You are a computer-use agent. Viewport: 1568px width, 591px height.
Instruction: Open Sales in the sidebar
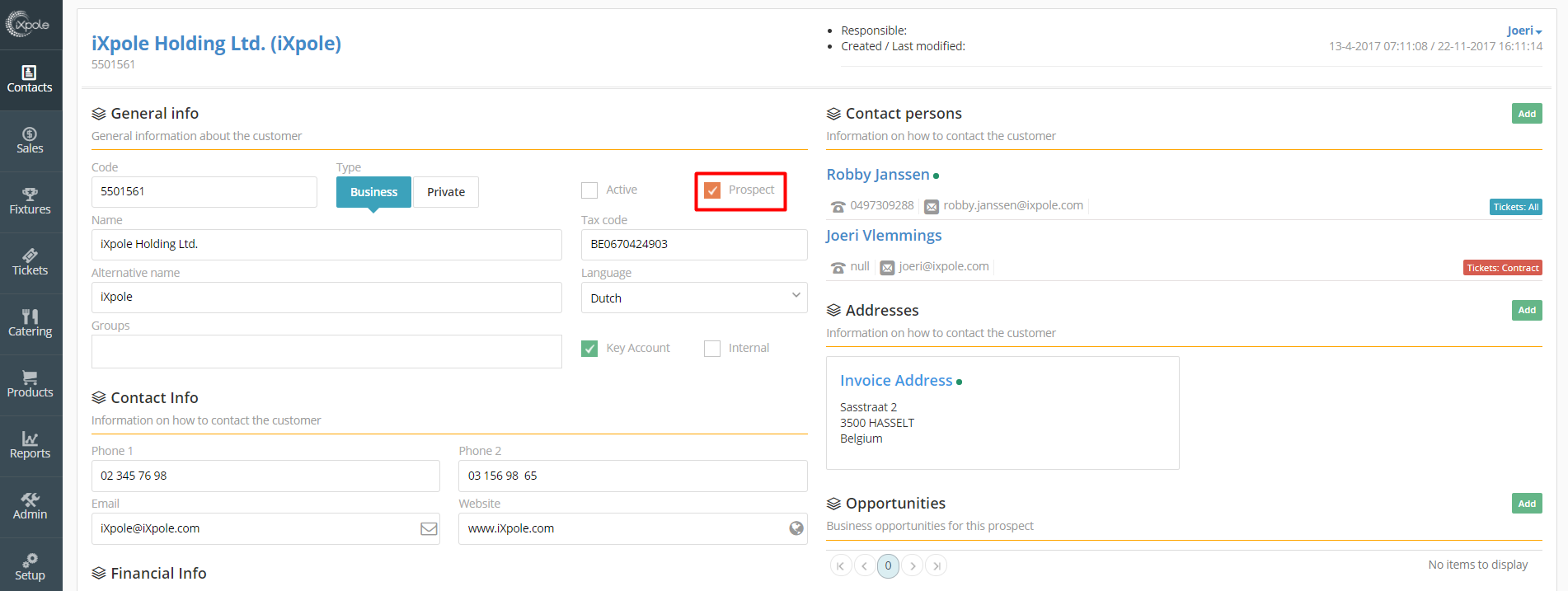[31, 141]
